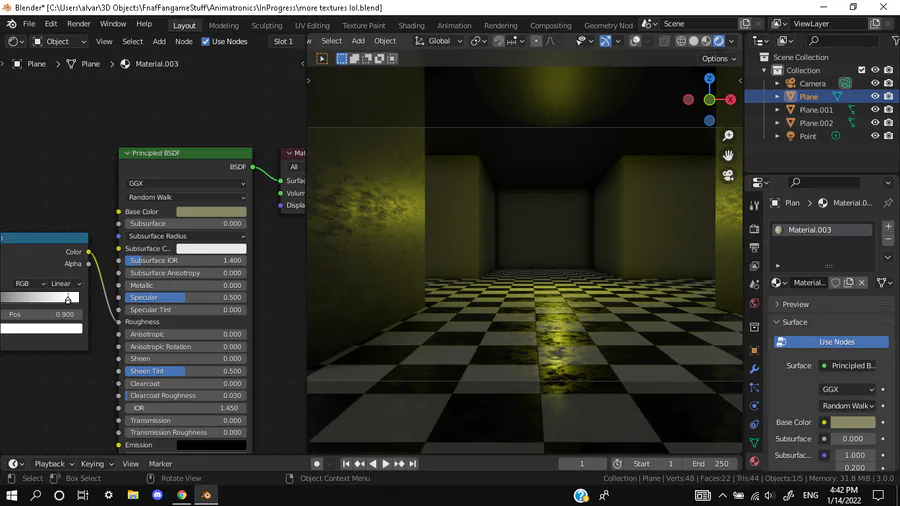This screenshot has width=900, height=506.
Task: Hide Camera in viewport via eye icon
Action: coord(875,83)
